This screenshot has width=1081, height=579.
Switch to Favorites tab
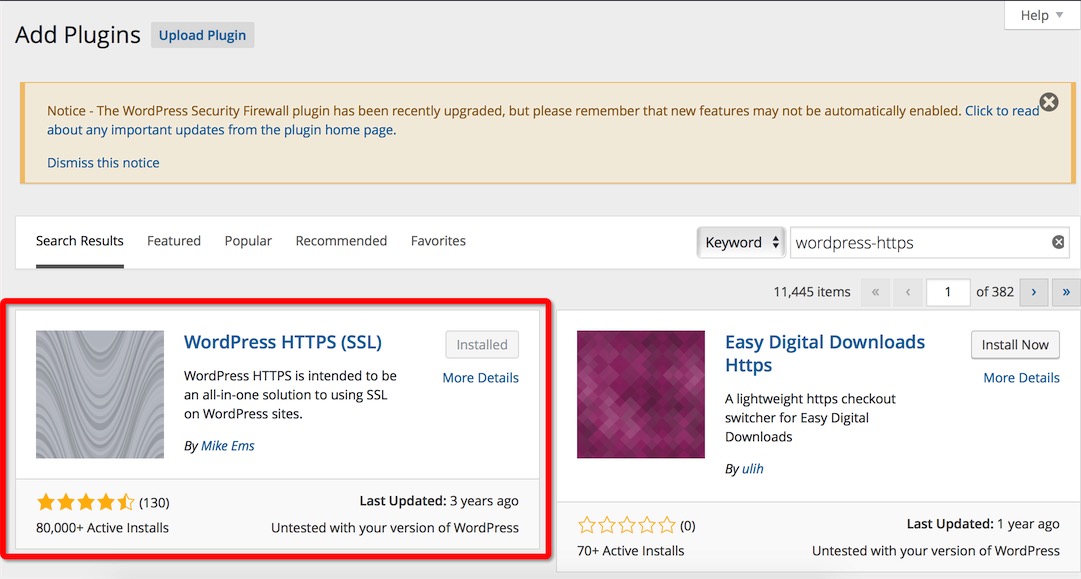pos(438,241)
